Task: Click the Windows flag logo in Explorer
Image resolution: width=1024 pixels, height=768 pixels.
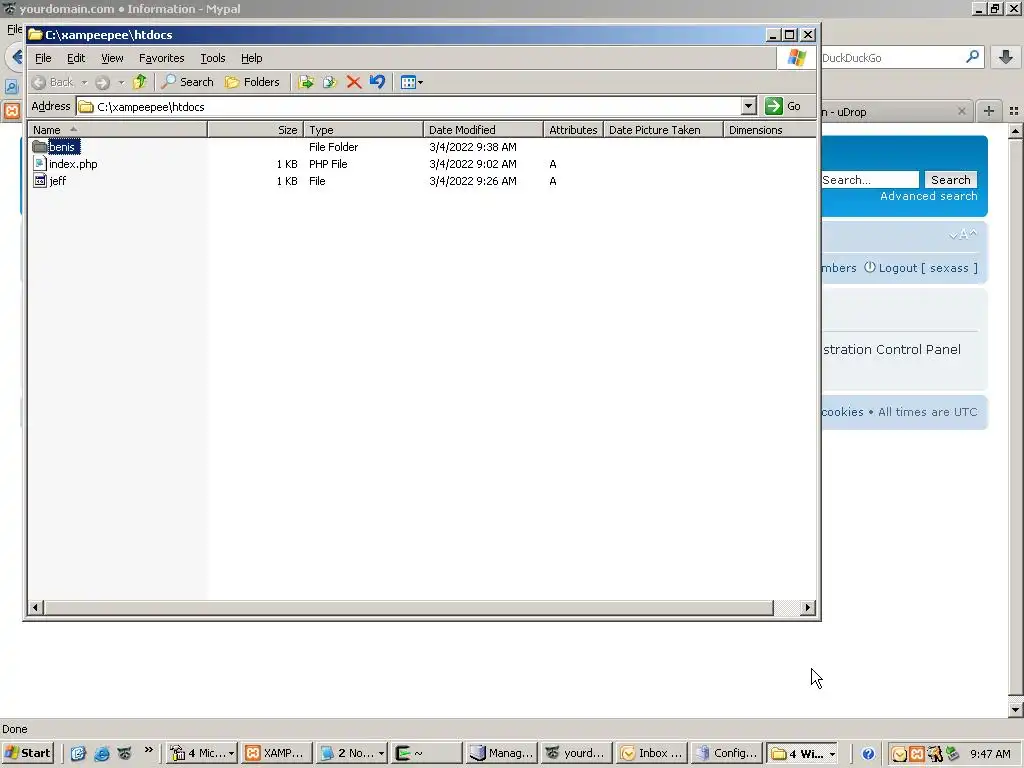Action: coord(796,58)
